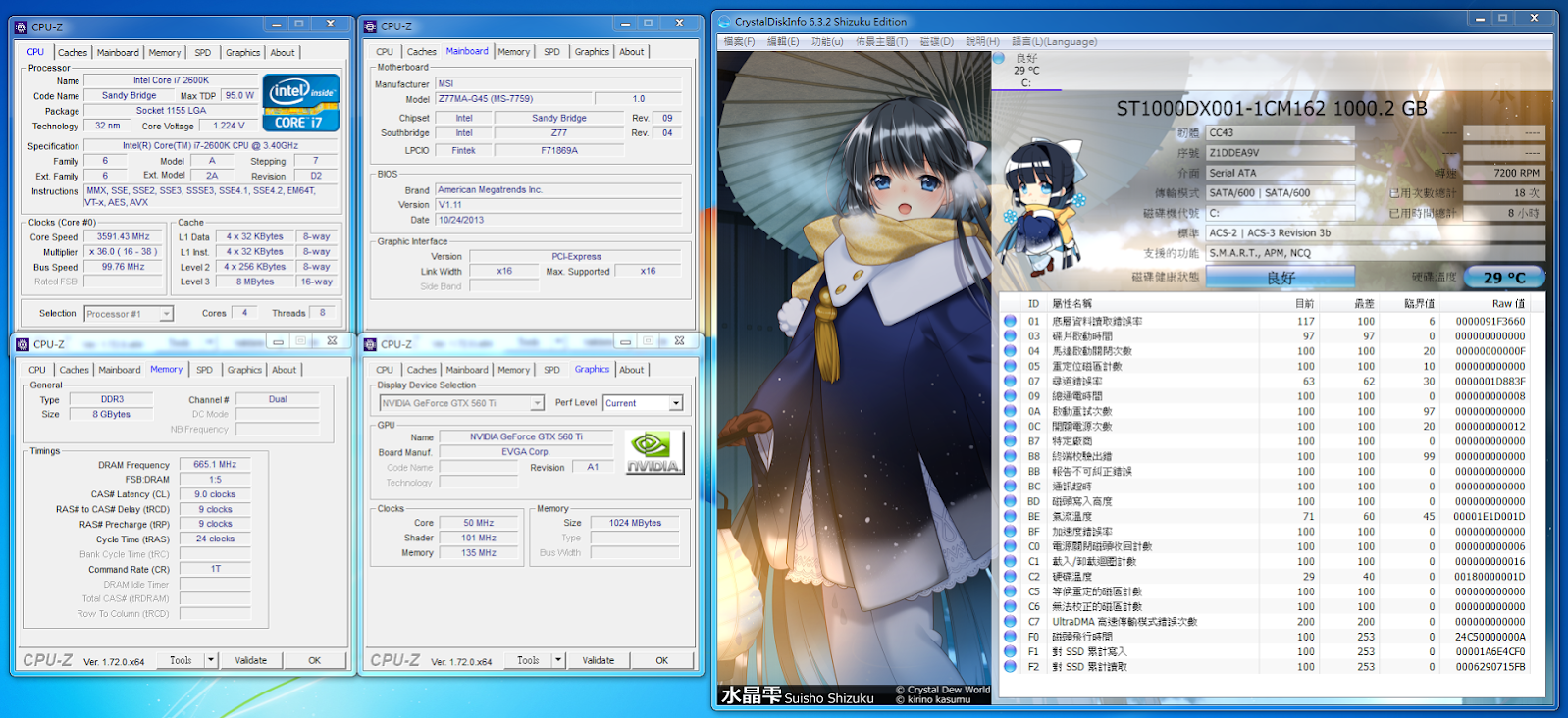
Task: Click the 7200 RPM rotation rate value
Action: click(x=1504, y=174)
